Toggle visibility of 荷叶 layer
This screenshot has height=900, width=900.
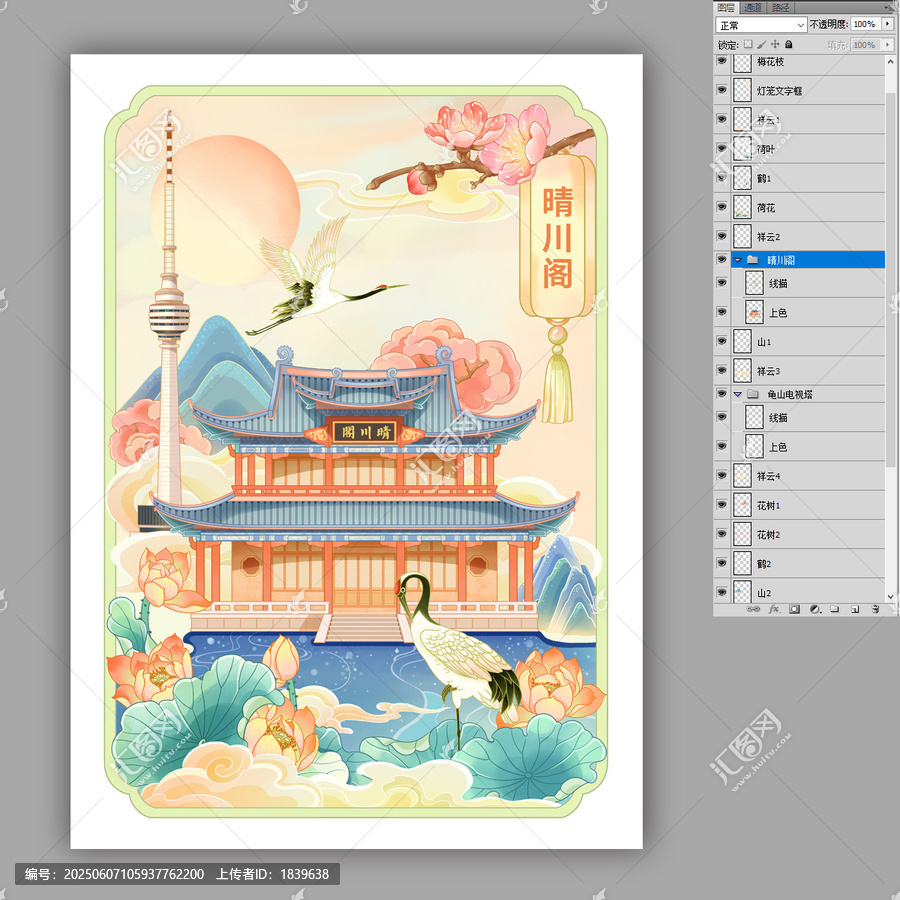tap(722, 149)
